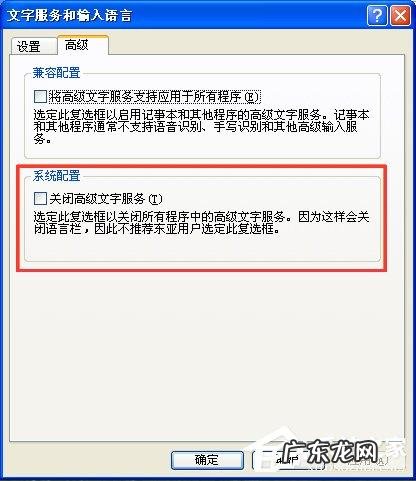This screenshot has height=481, width=416.
Task: Click the 兼容配置 group heading
Action: (56, 72)
